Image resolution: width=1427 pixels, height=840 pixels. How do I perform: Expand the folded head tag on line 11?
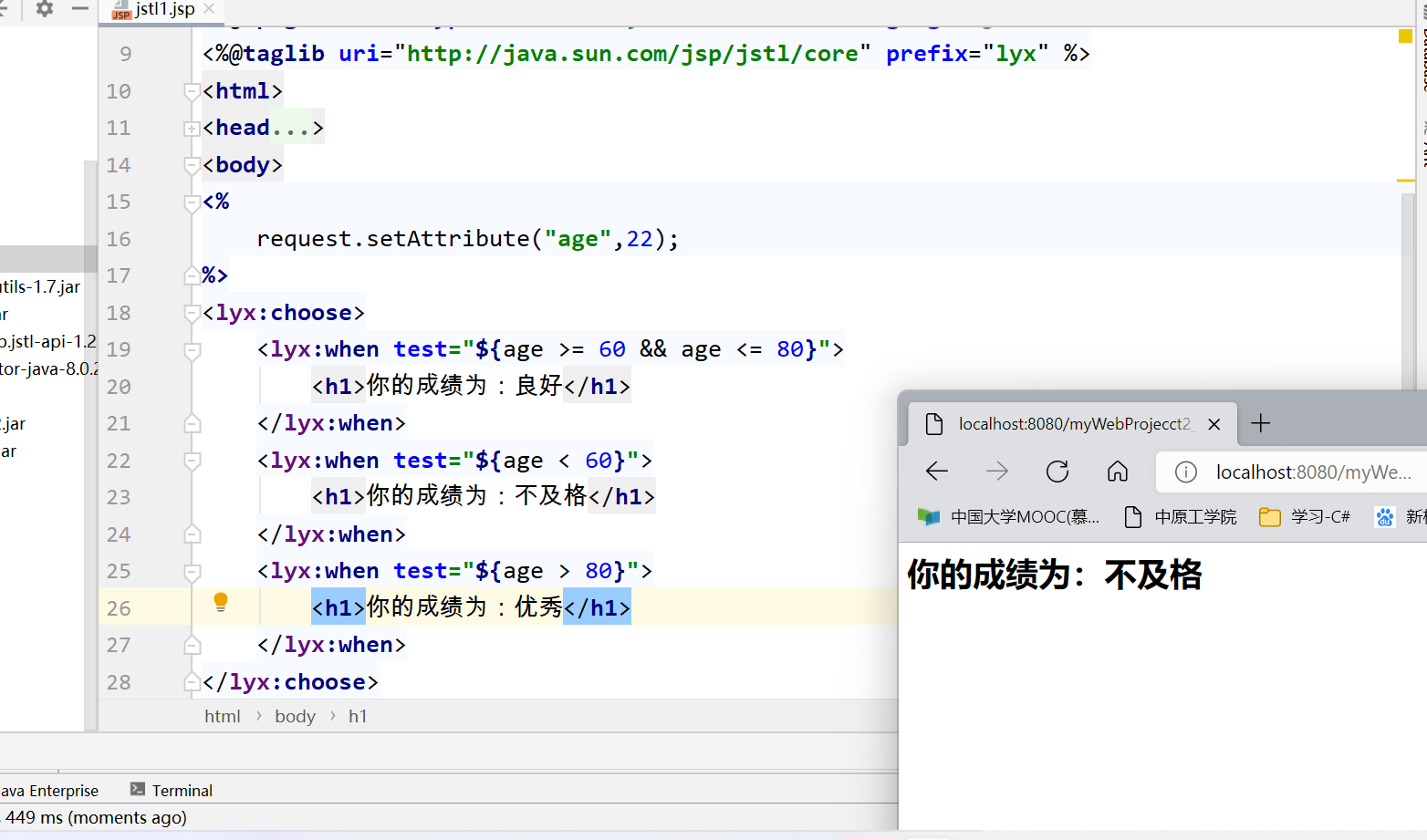(192, 129)
